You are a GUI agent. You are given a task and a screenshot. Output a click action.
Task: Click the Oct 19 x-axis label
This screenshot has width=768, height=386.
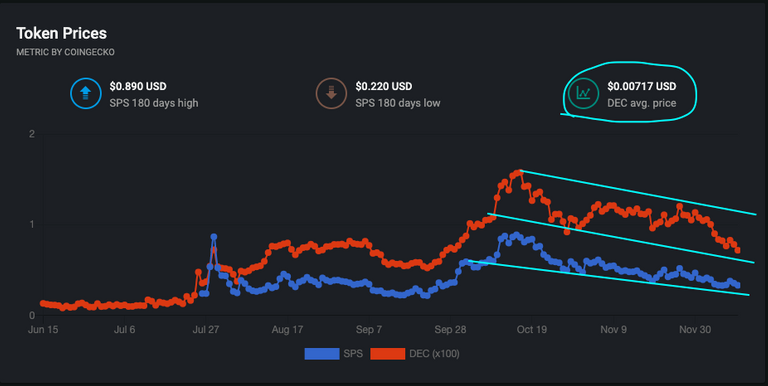point(532,330)
